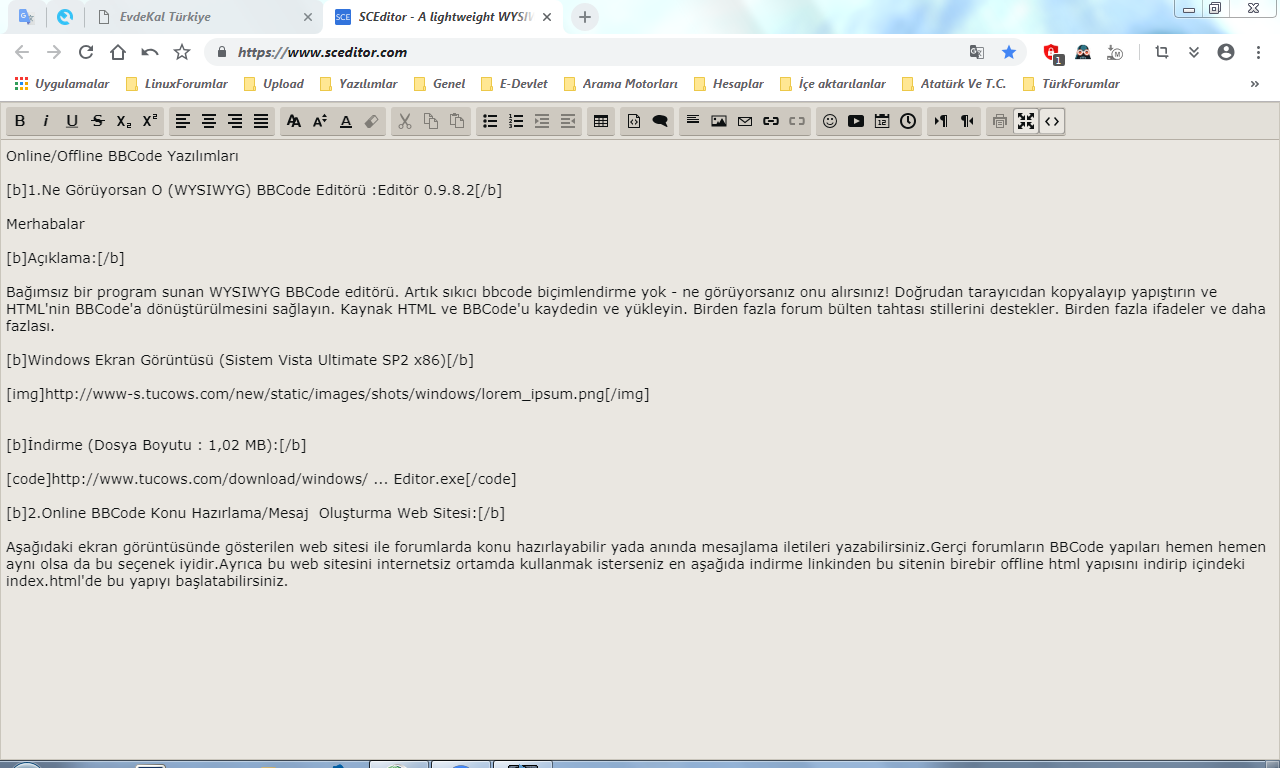The height and width of the screenshot is (768, 1280).
Task: Open the Uygulamalar apps shortcut
Action: pyautogui.click(x=62, y=84)
